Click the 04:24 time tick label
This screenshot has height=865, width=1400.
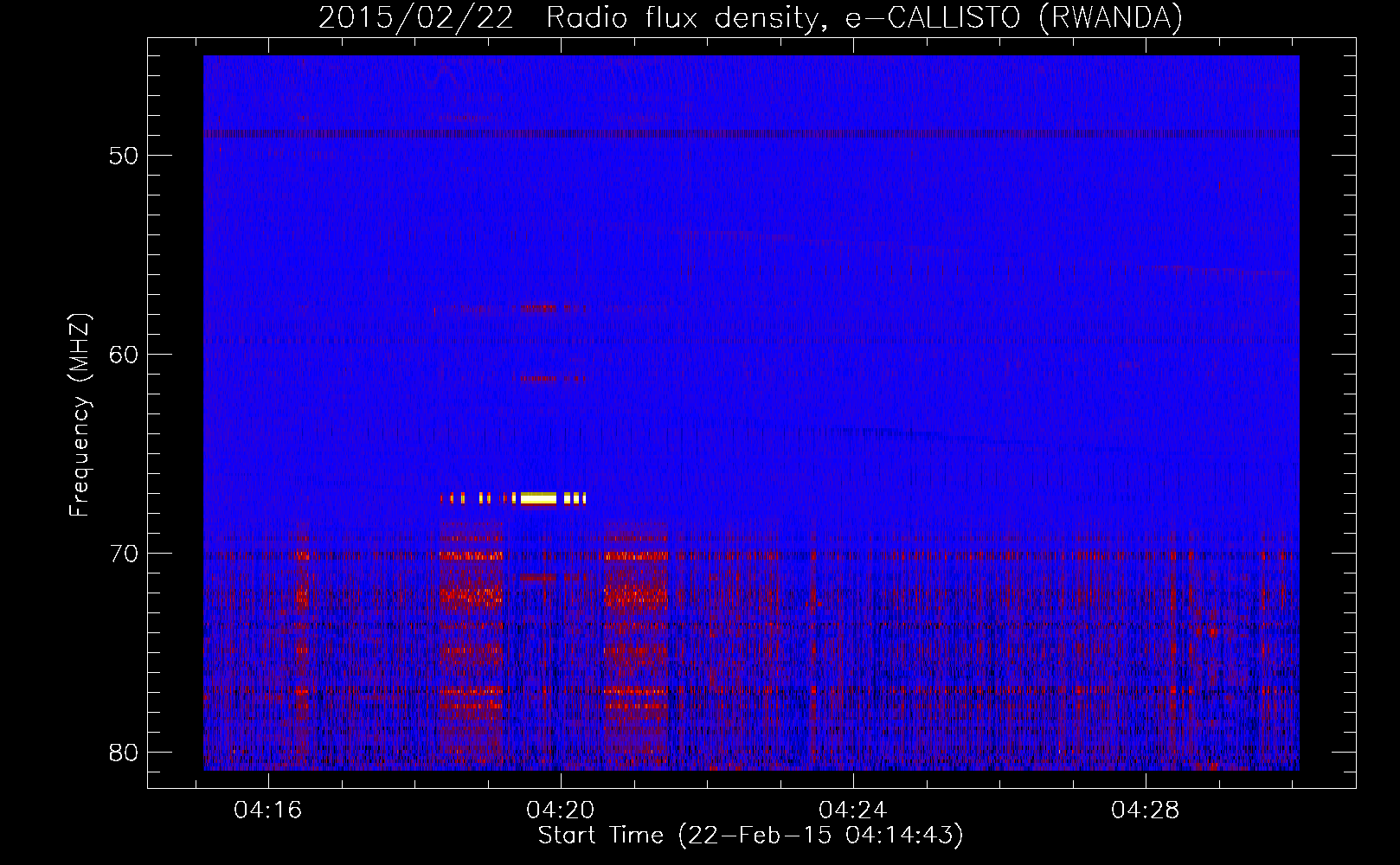(853, 811)
